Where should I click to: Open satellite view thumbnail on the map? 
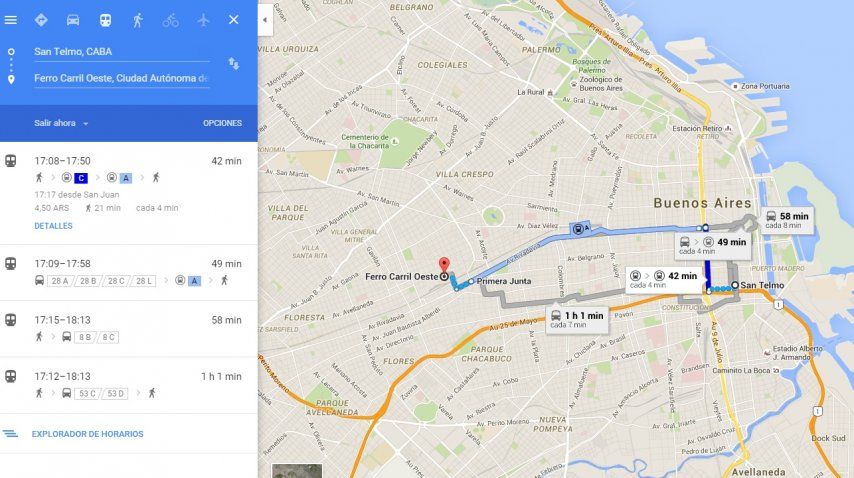pyautogui.click(x=297, y=471)
